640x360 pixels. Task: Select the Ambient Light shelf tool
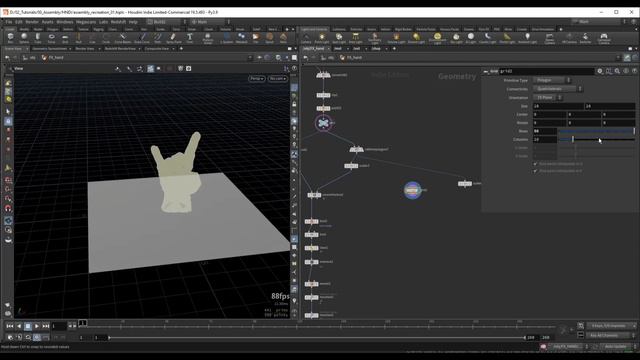pos(527,38)
